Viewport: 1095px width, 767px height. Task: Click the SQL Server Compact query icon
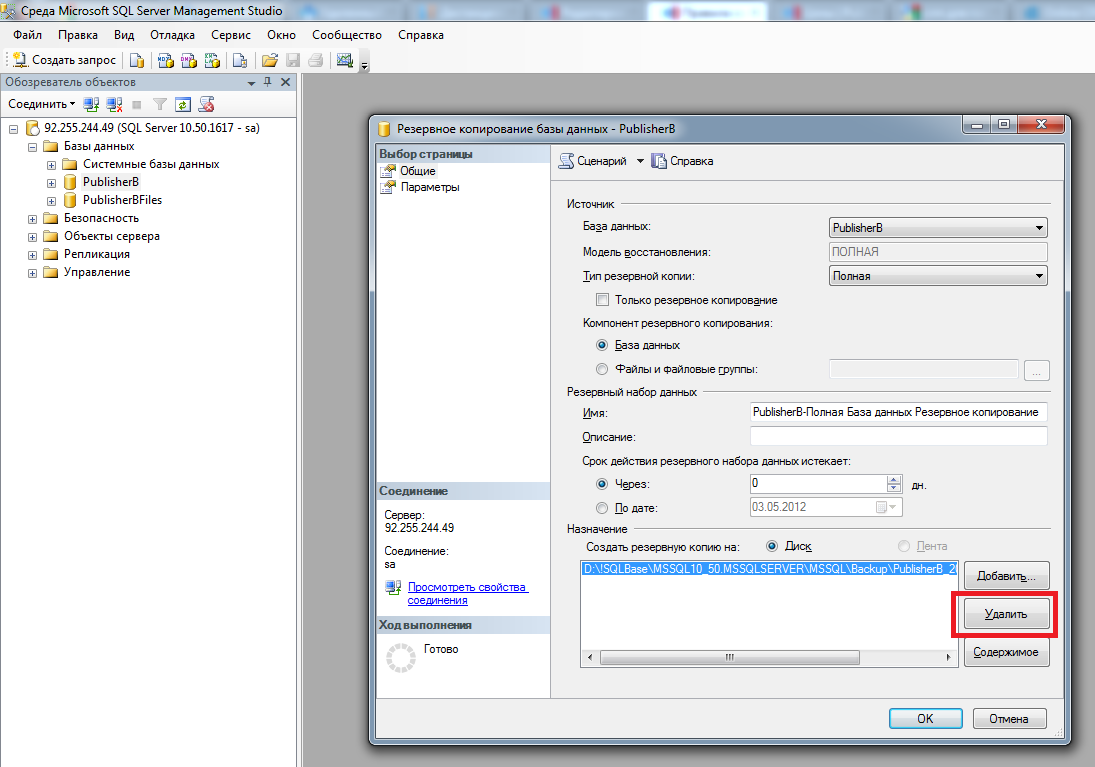tap(240, 61)
